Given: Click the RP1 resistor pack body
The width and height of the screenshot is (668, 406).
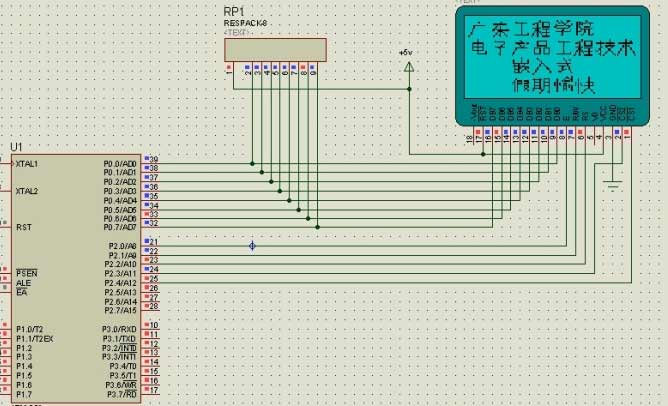Looking at the screenshot, I should coord(276,50).
